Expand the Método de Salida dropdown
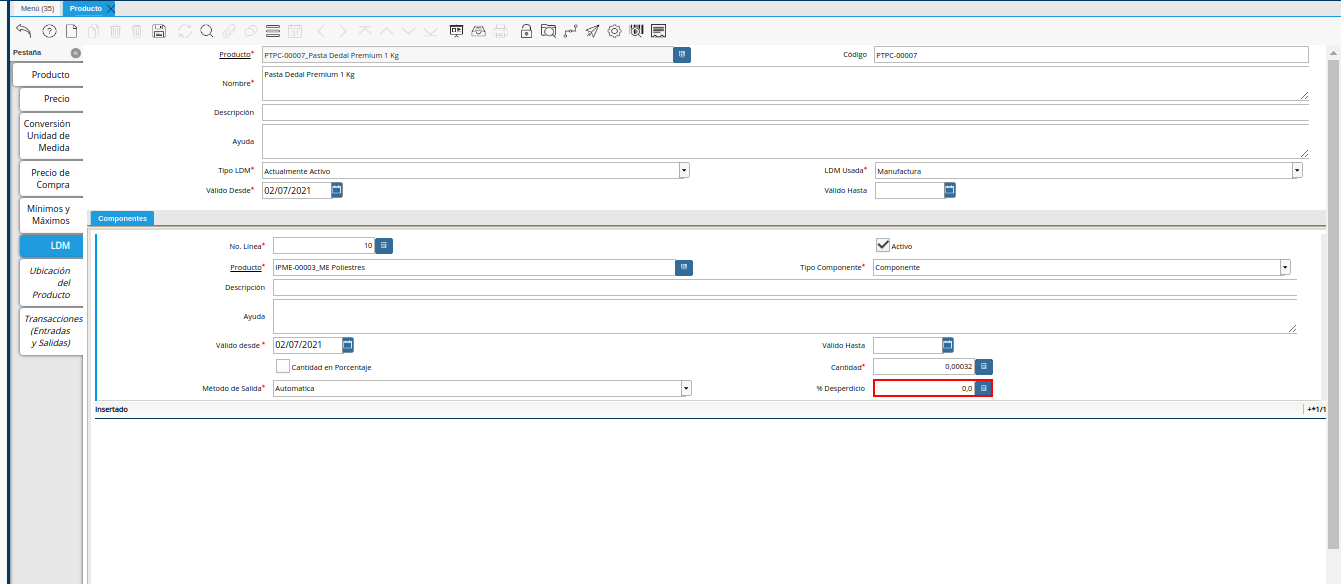 pyautogui.click(x=686, y=388)
